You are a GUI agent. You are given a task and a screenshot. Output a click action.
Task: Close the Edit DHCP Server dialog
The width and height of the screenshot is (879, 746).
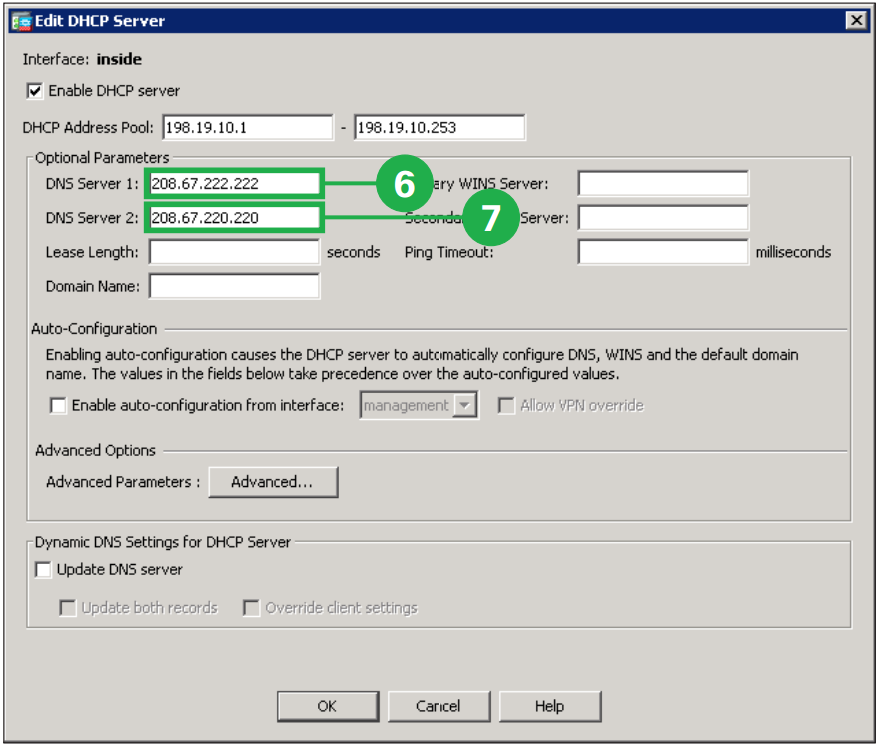pos(855,20)
